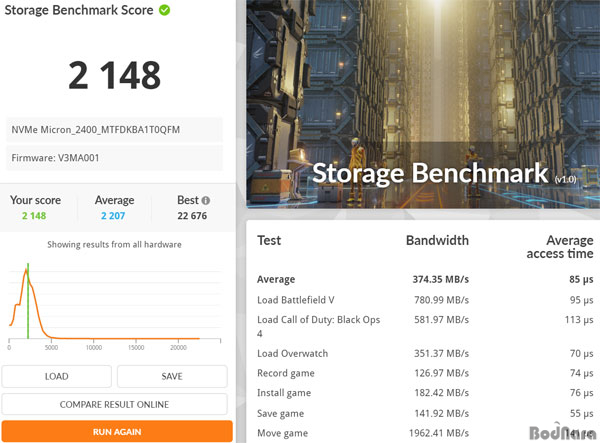600x443 pixels.
Task: Click the 76 µs access time value
Action: [x=582, y=393]
